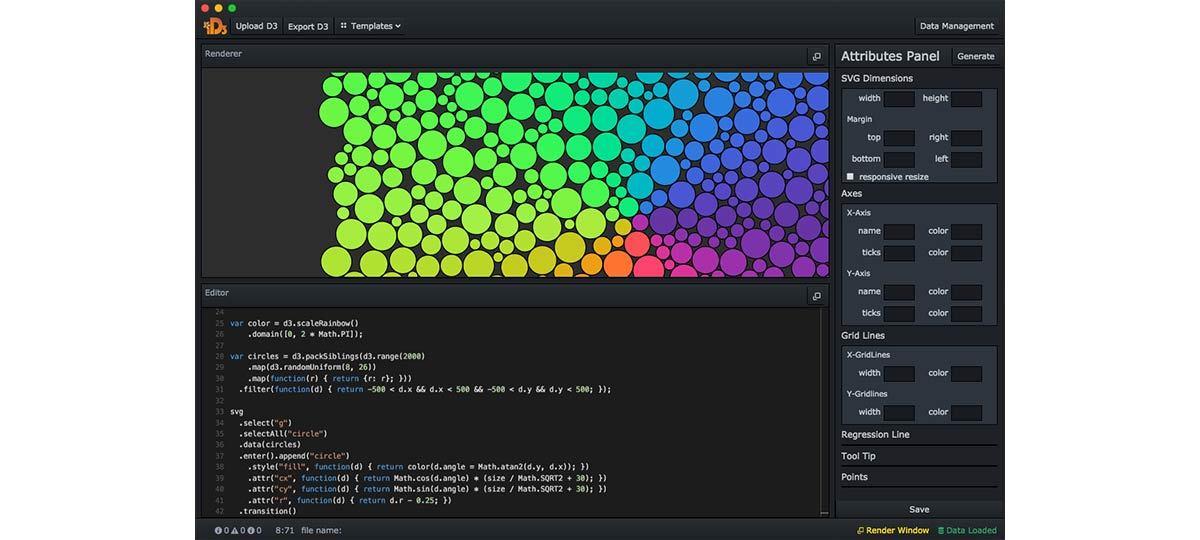Click the Render Window icon
Image resolution: width=1200 pixels, height=540 pixels.
click(x=860, y=530)
